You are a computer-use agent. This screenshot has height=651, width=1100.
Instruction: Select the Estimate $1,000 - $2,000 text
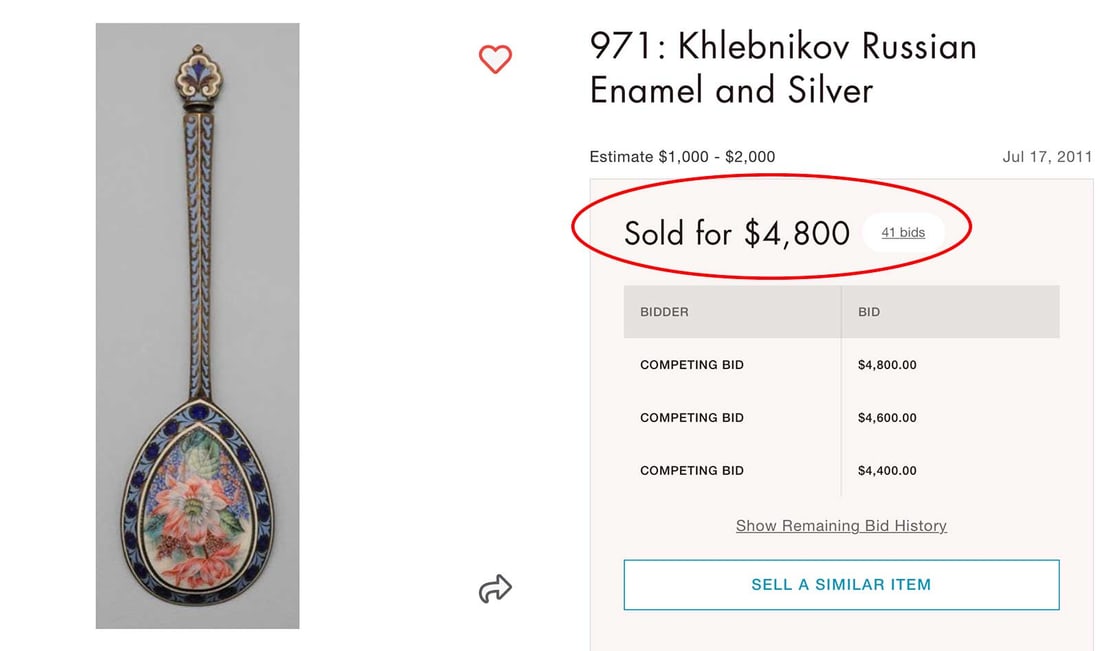pyautogui.click(x=682, y=157)
